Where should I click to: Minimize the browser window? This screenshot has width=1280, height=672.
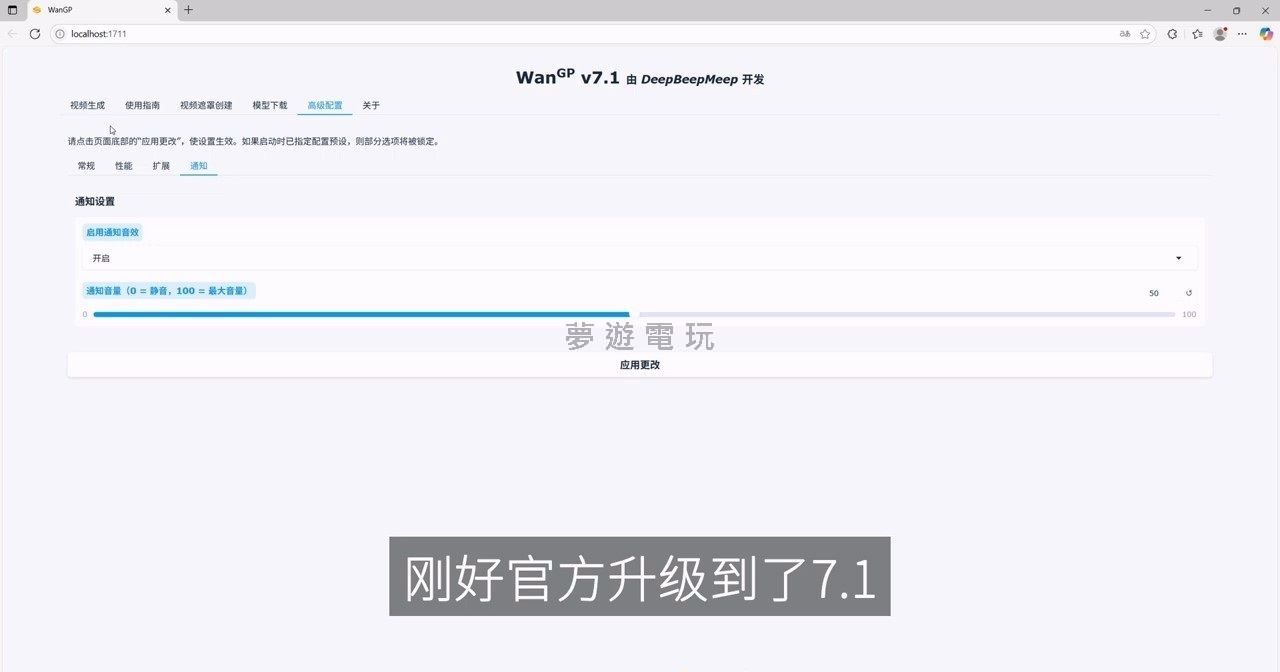(1208, 10)
